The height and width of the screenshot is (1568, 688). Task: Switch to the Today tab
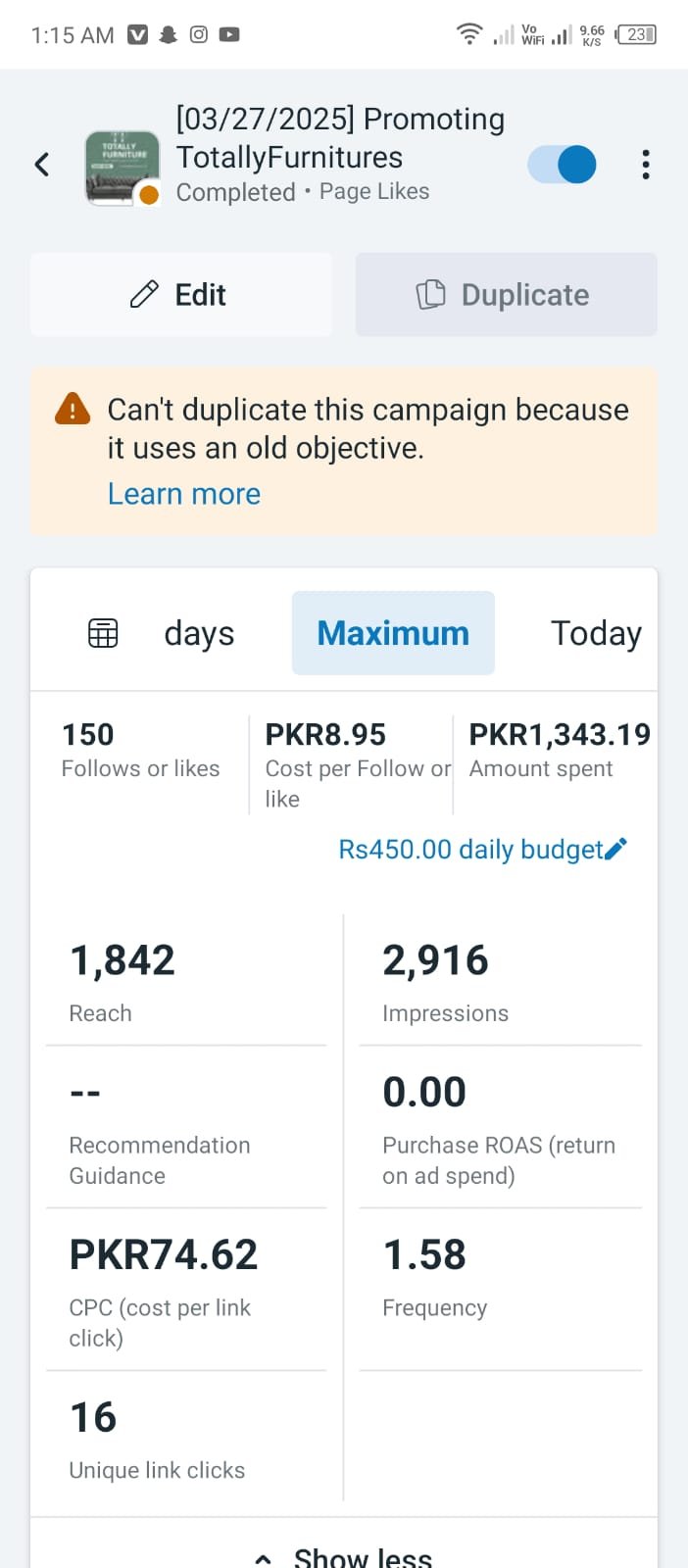(x=596, y=633)
